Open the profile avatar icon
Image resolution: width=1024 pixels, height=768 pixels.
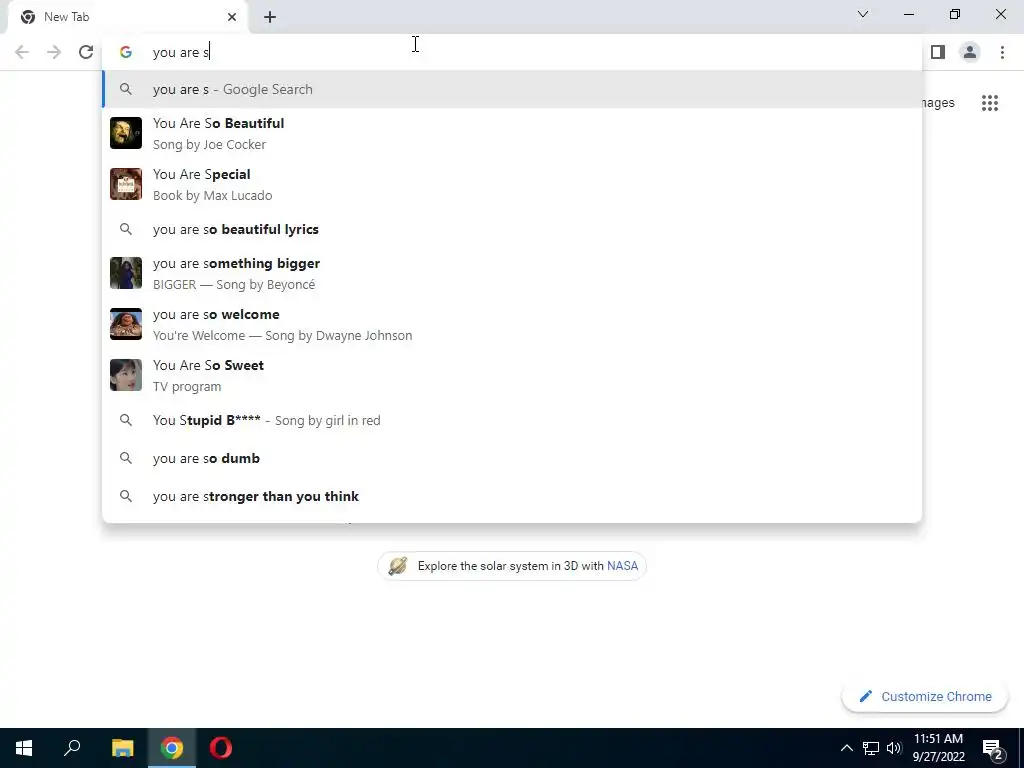click(x=970, y=52)
